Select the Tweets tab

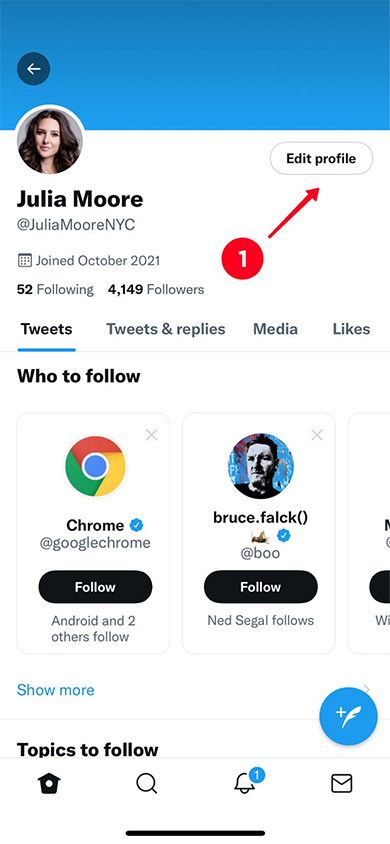[x=46, y=329]
